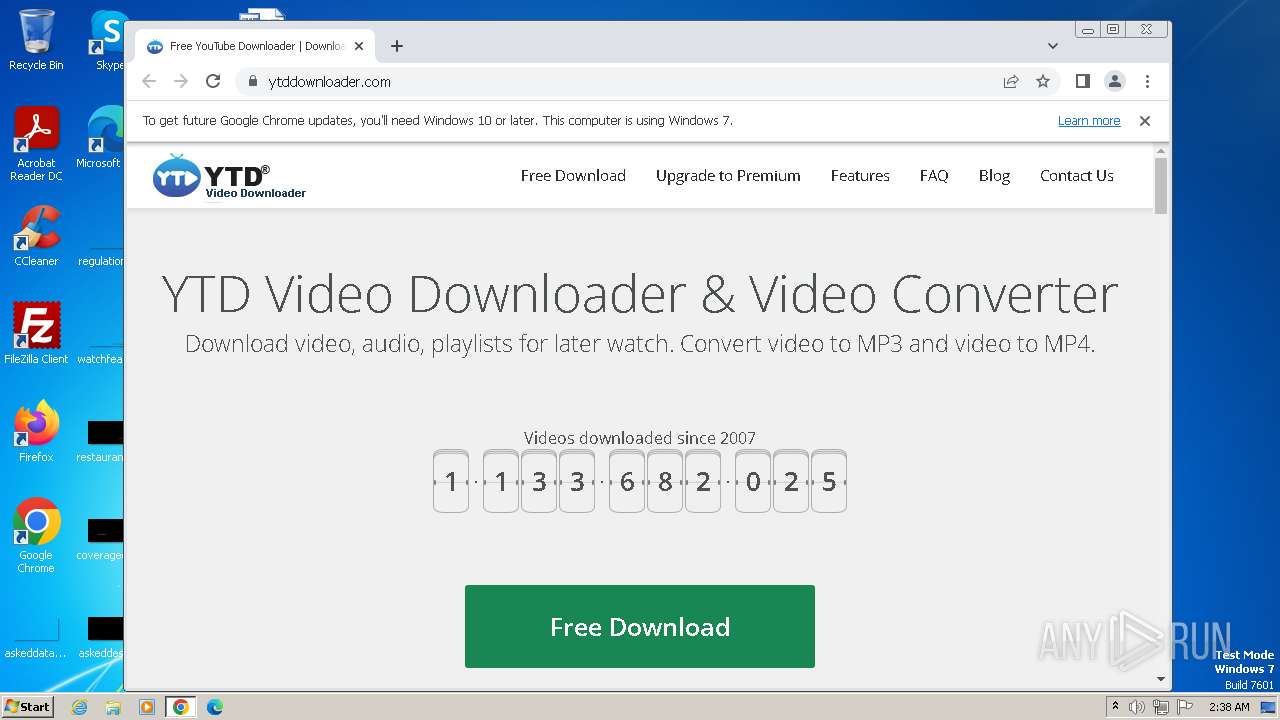The width and height of the screenshot is (1280, 720).
Task: Select the Free YouTube Downloader tab
Action: pos(255,46)
